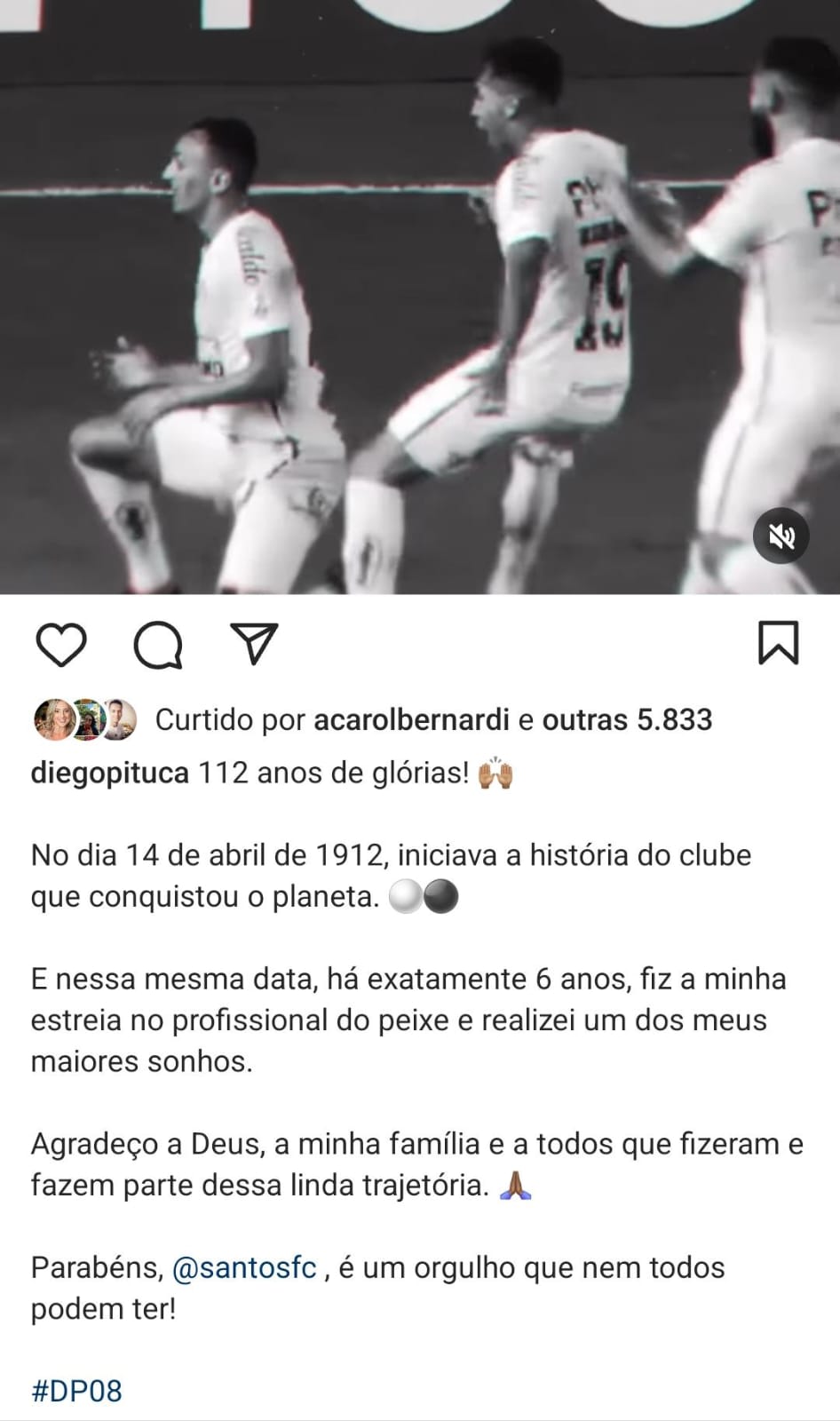The height and width of the screenshot is (1421, 840).
Task: Open diegopituca profile from caption
Action: coord(110,774)
